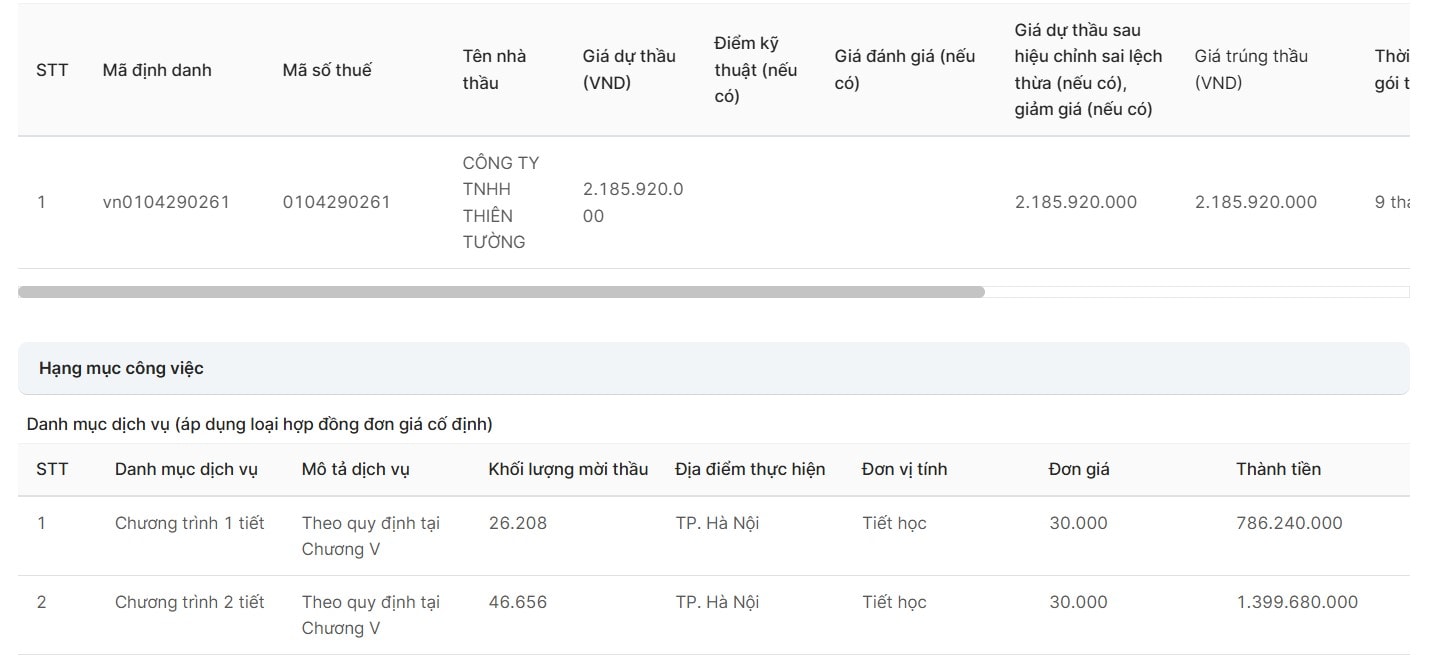Click the horizontal scrollbar under the contractor table
Viewport: 1441px width, 657px height.
(500, 292)
